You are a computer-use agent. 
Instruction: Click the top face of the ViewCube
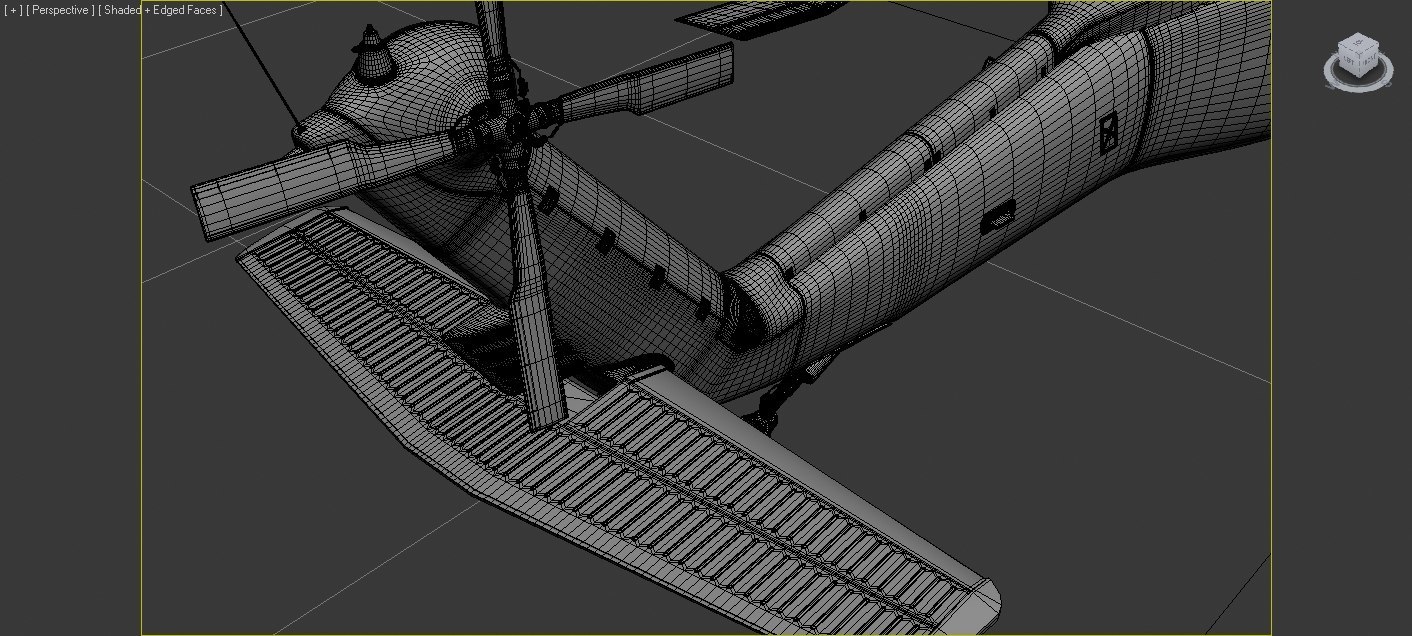click(x=1359, y=44)
